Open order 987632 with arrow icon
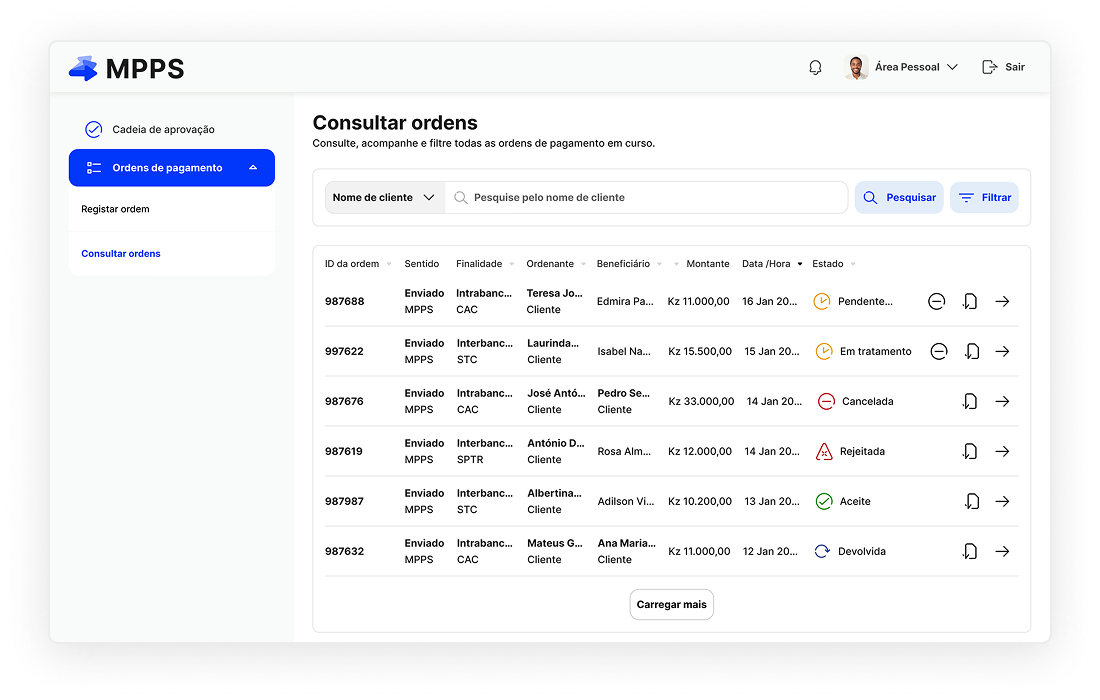This screenshot has height=700, width=1100. point(1002,551)
